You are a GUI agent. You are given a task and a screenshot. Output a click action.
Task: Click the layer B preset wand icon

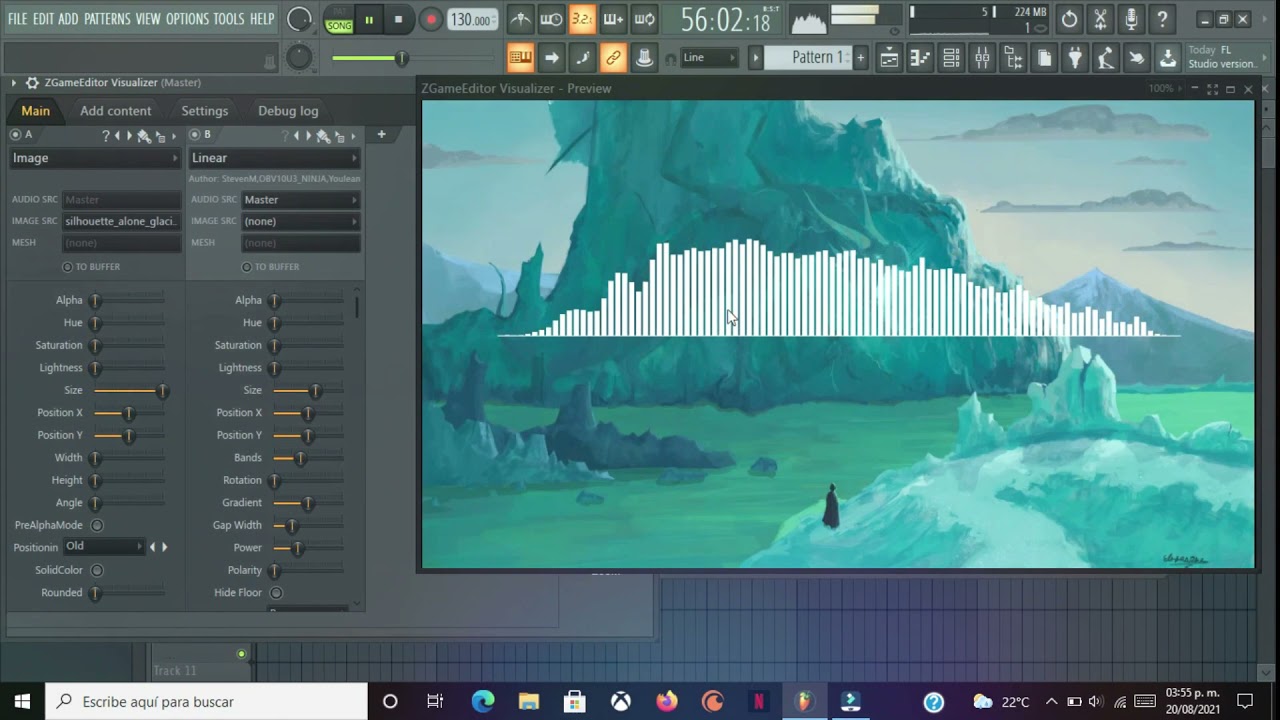[322, 135]
